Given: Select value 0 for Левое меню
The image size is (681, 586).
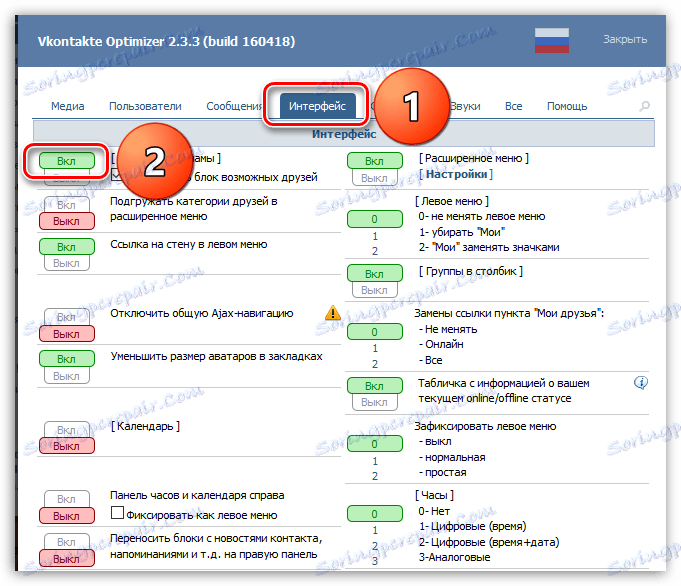Looking at the screenshot, I should (x=375, y=219).
